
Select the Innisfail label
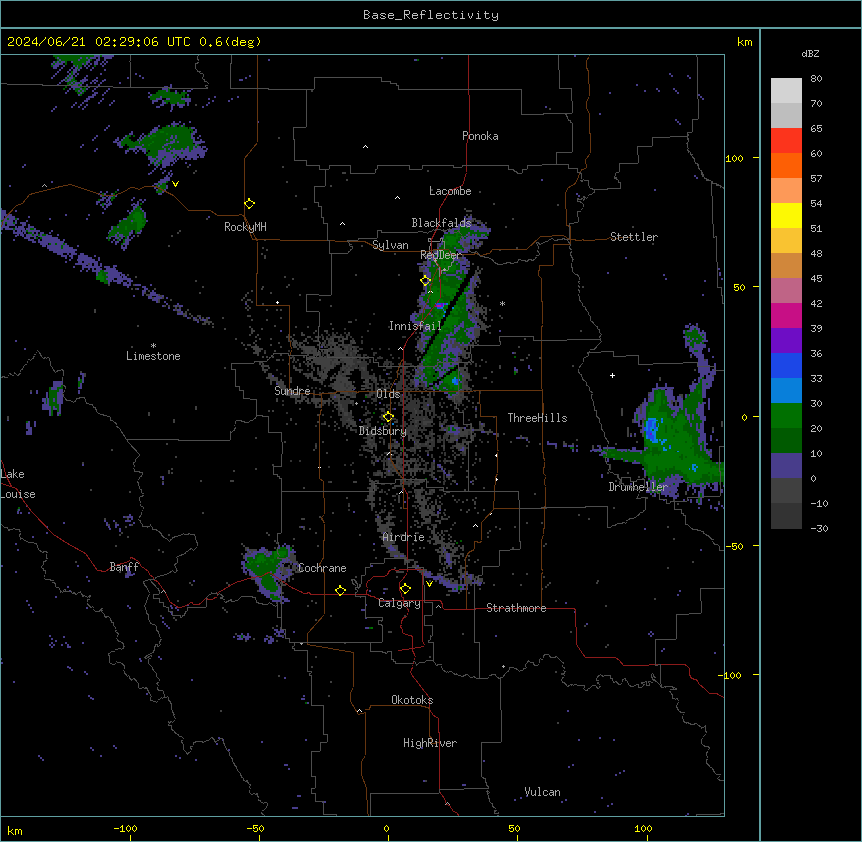[x=415, y=326]
